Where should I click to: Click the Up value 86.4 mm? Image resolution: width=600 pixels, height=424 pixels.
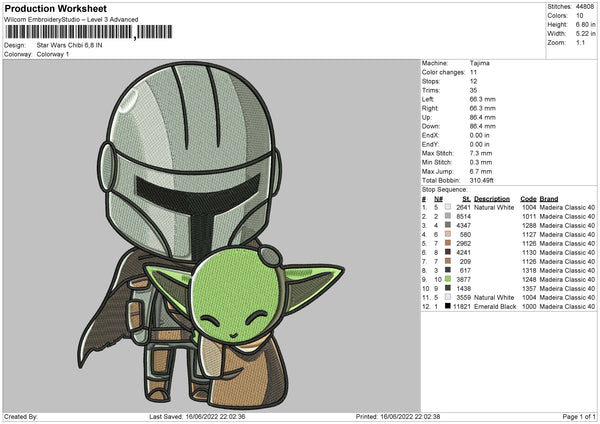[483, 117]
